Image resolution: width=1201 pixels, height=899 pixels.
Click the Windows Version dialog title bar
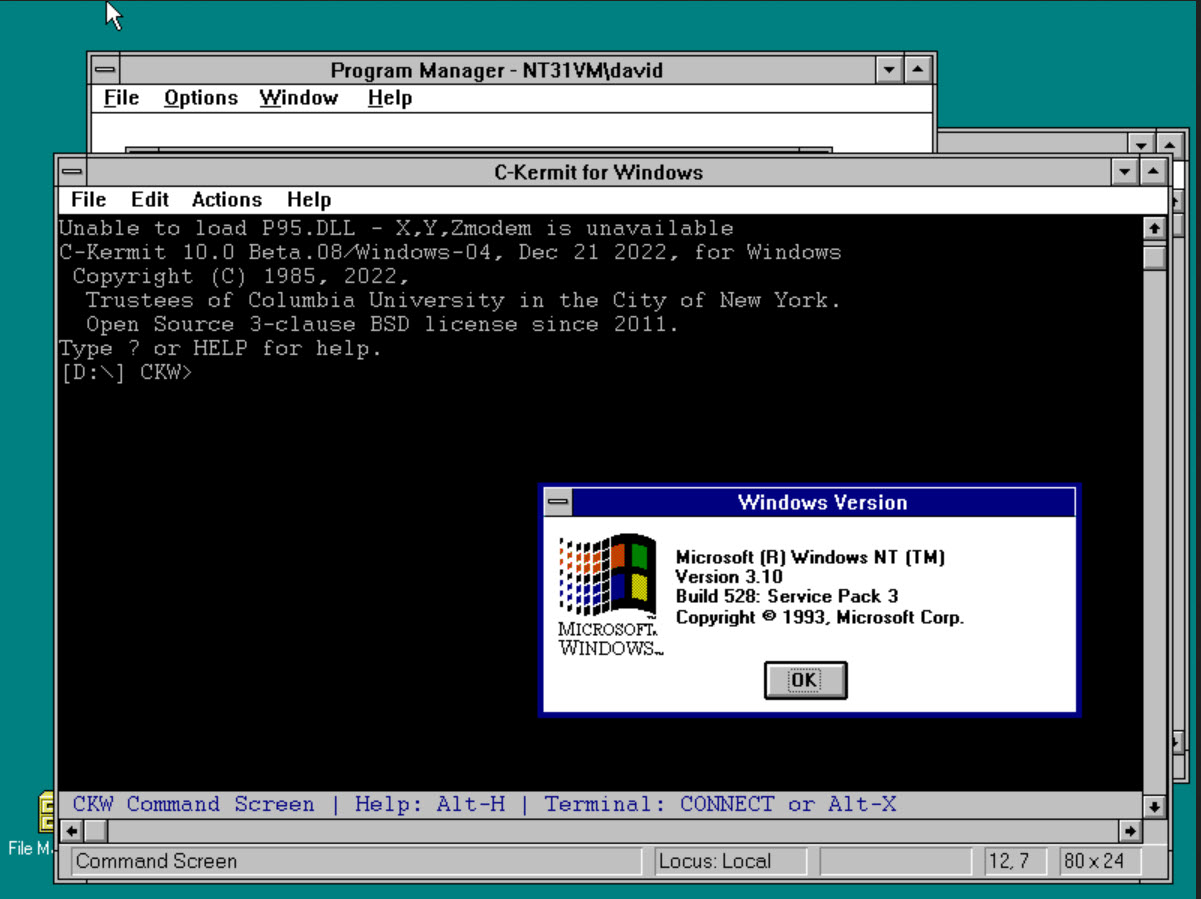click(823, 502)
